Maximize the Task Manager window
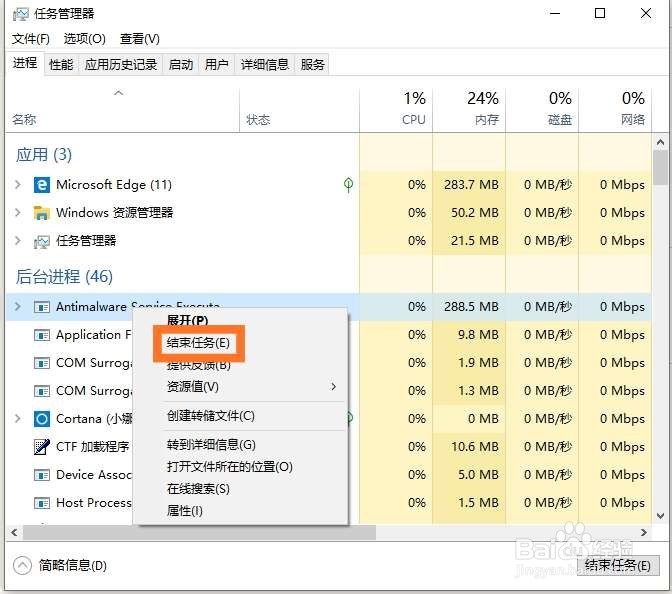The width and height of the screenshot is (672, 594). [x=600, y=13]
